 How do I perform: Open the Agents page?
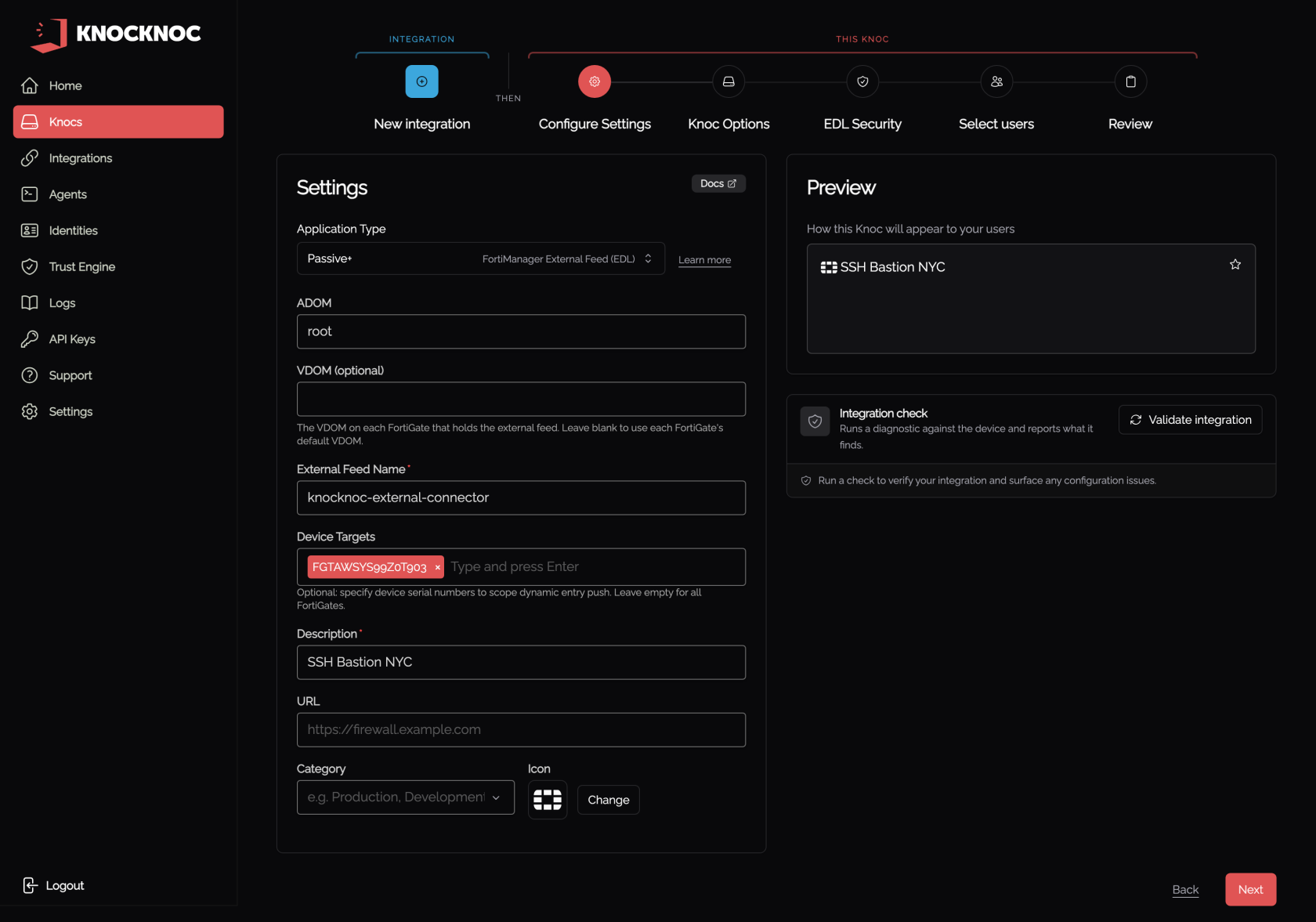(x=118, y=194)
